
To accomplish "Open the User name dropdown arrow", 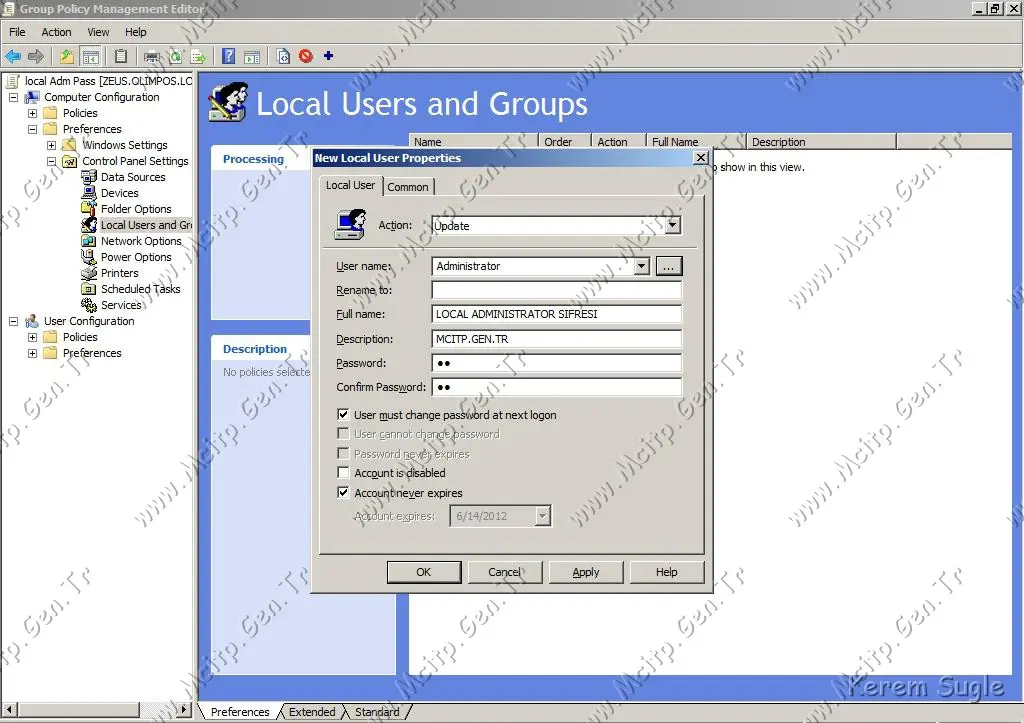I will point(642,266).
